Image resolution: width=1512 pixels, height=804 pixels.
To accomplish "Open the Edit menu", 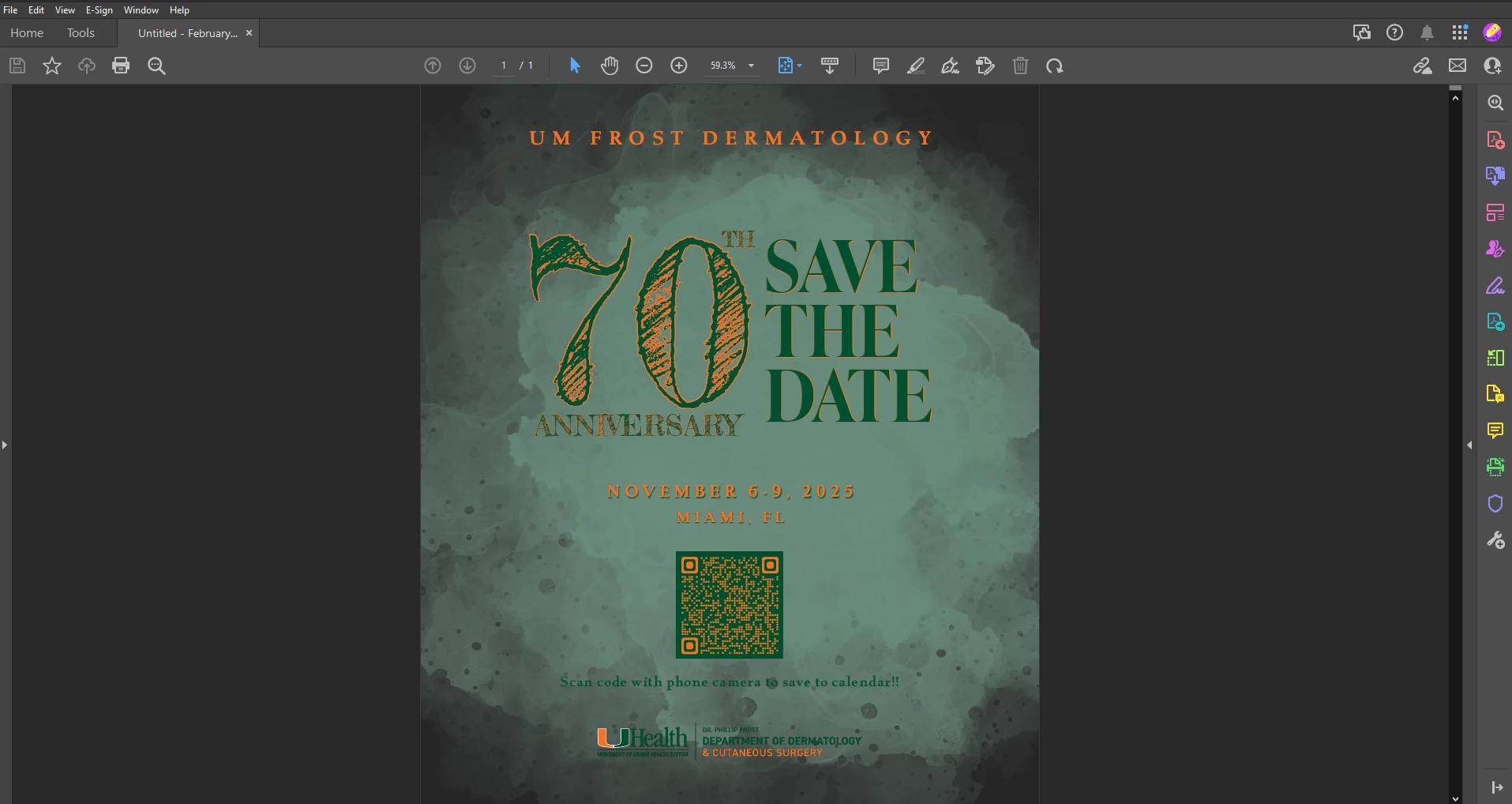I will point(36,10).
